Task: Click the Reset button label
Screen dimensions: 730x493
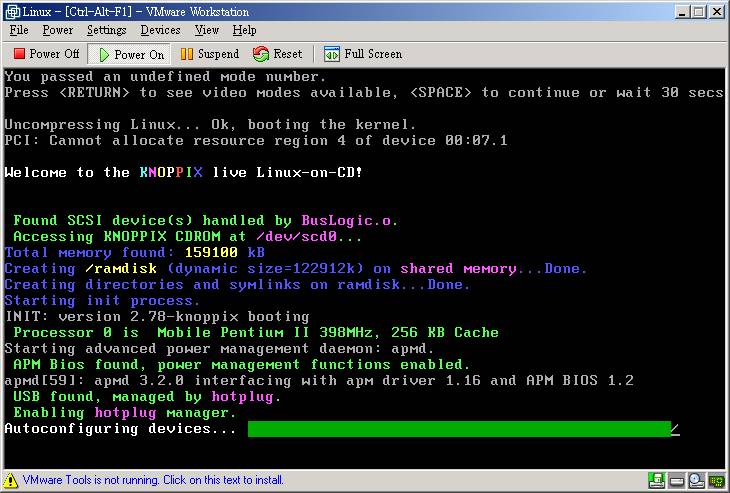Action: point(288,54)
